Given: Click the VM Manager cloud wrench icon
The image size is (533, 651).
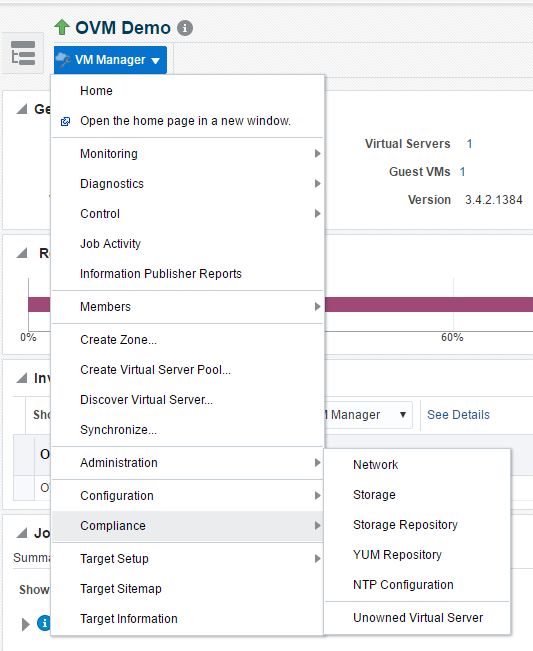Looking at the screenshot, I should tap(64, 60).
